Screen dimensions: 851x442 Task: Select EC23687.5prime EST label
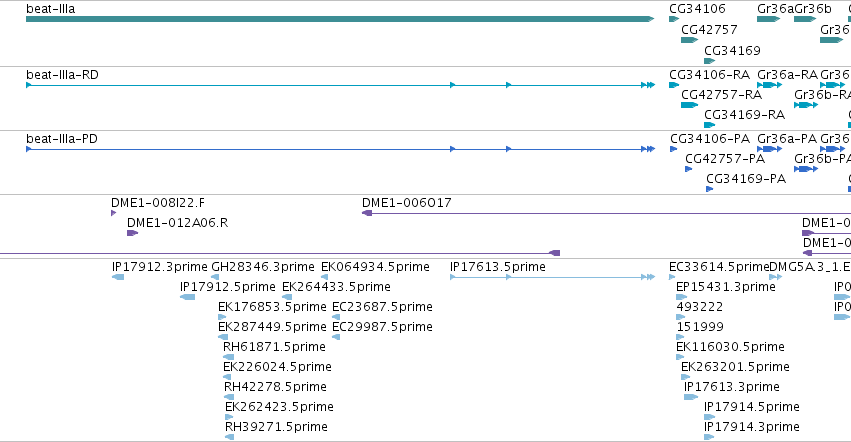[x=382, y=307]
